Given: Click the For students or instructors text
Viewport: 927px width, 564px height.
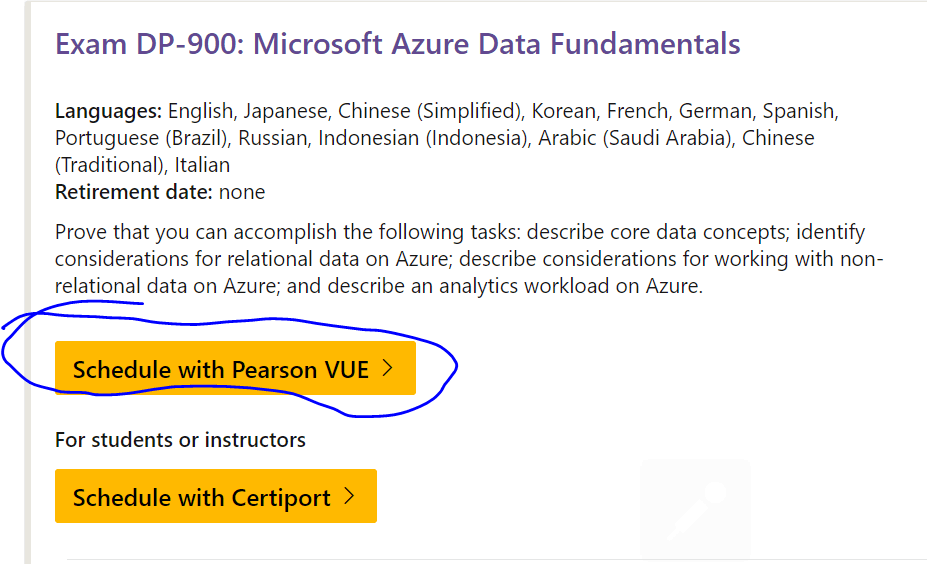Looking at the screenshot, I should pos(180,440).
